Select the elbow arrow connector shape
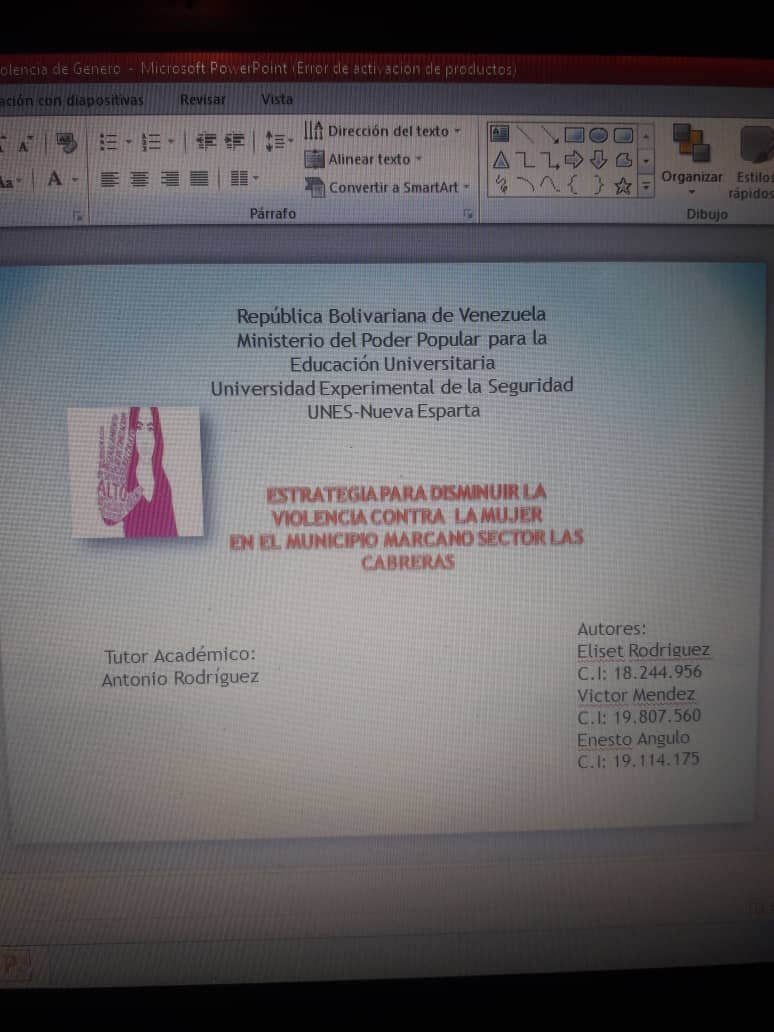Viewport: 774px width, 1032px height. [x=550, y=161]
